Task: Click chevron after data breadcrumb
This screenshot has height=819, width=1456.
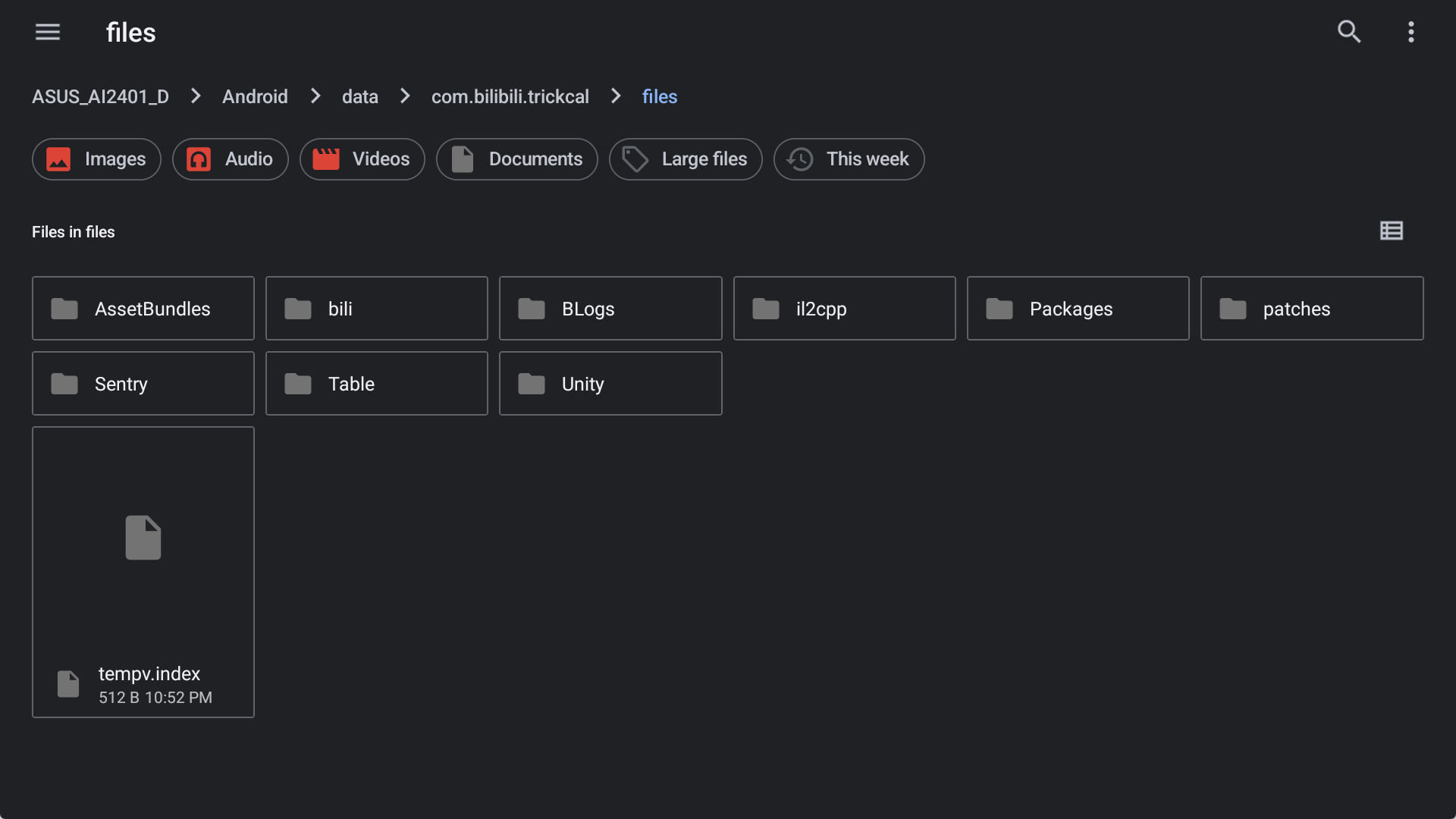Action: point(405,96)
